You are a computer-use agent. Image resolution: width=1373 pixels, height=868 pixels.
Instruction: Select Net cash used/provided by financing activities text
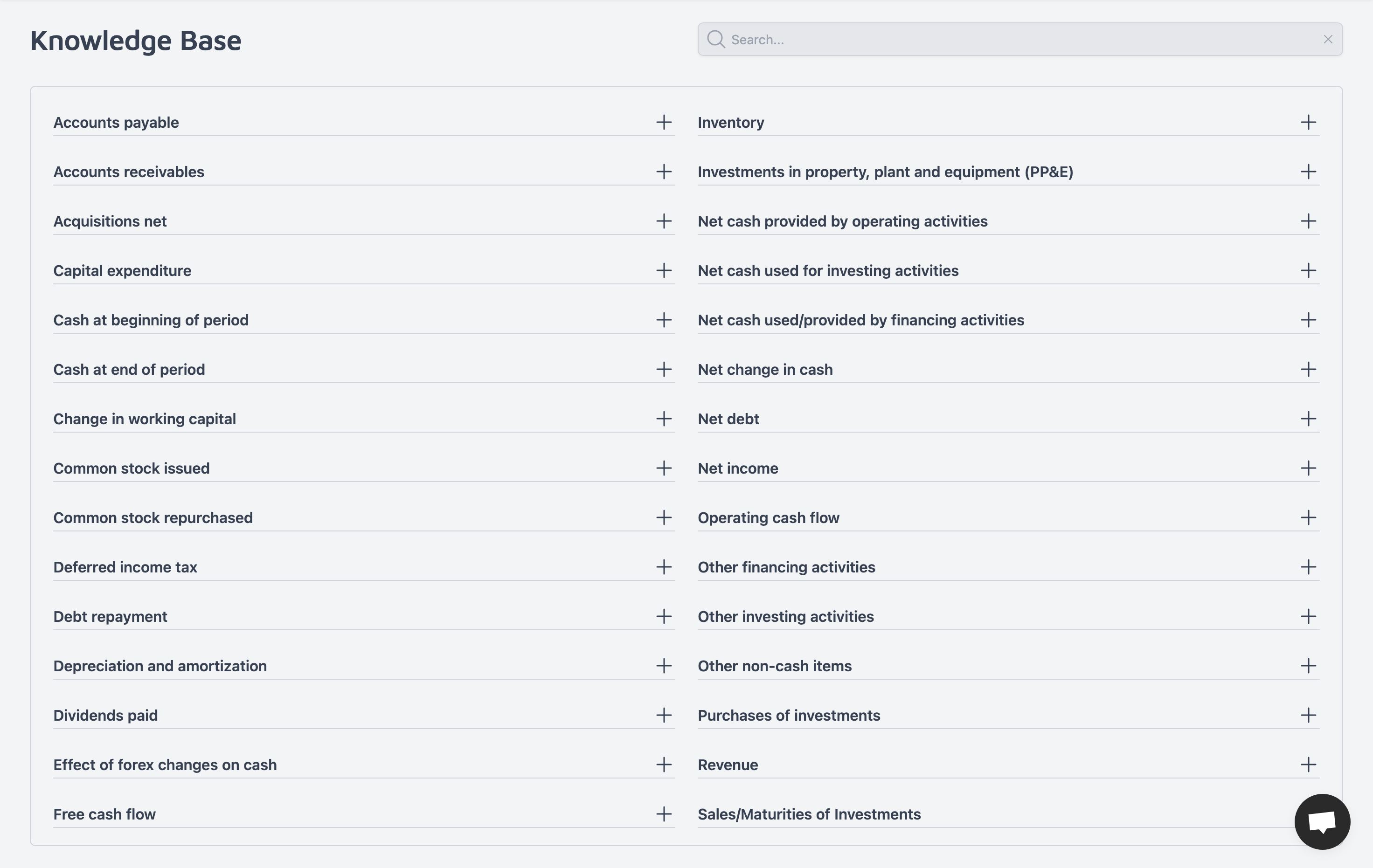[x=861, y=320]
